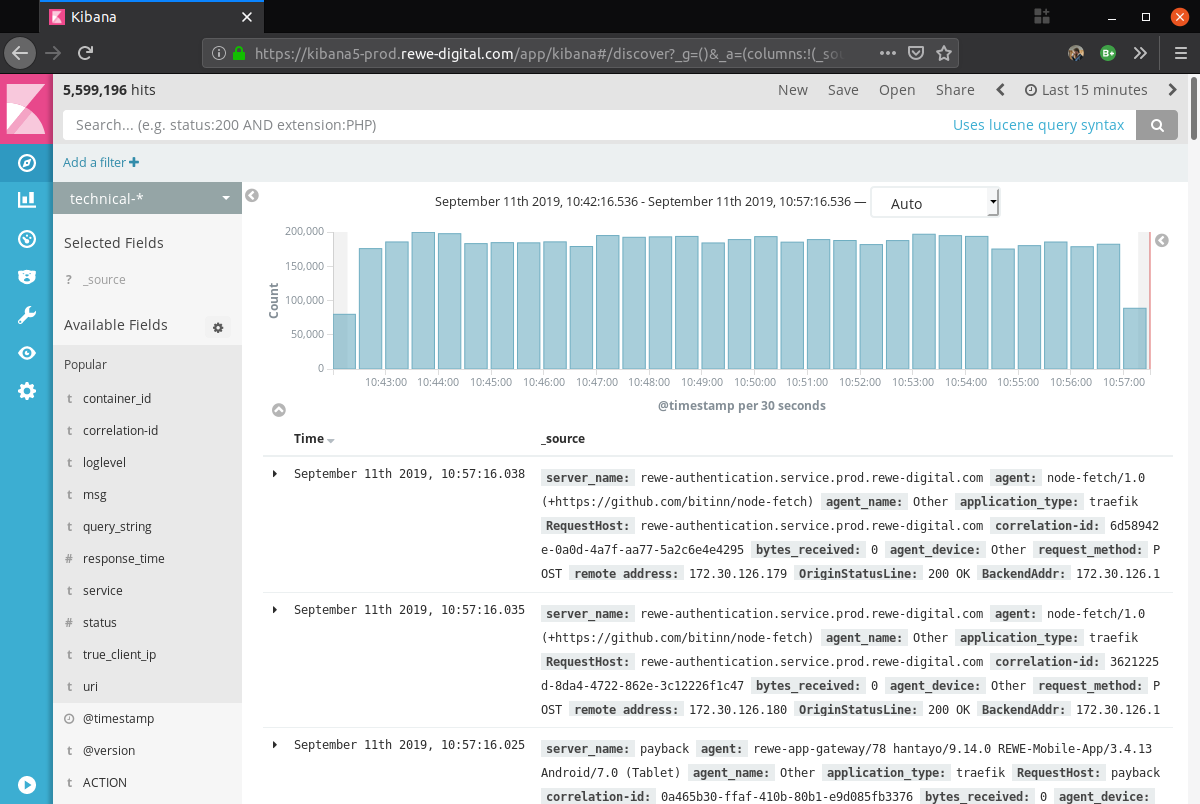Open browser hamburger menu

1181,53
